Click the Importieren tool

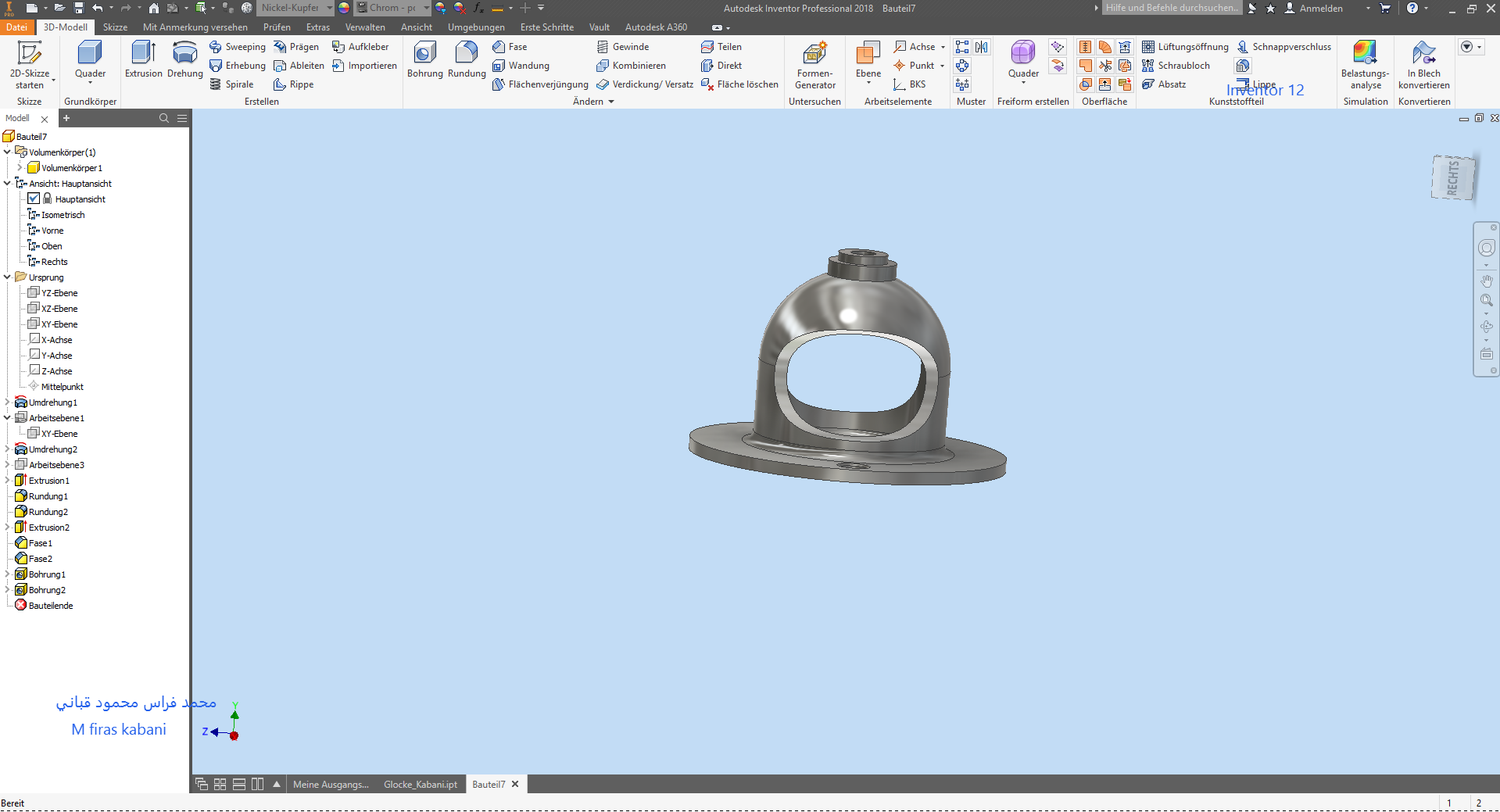coord(364,66)
